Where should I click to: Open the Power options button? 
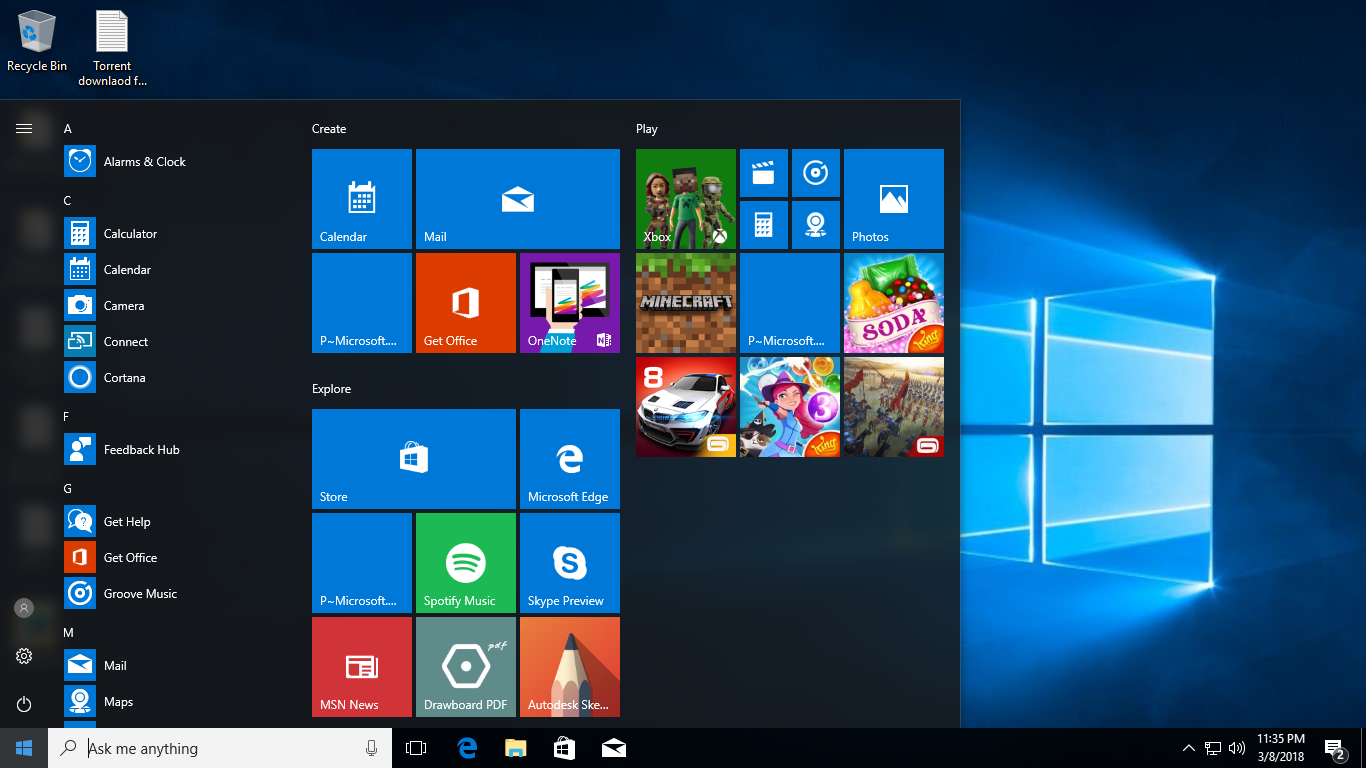24,704
